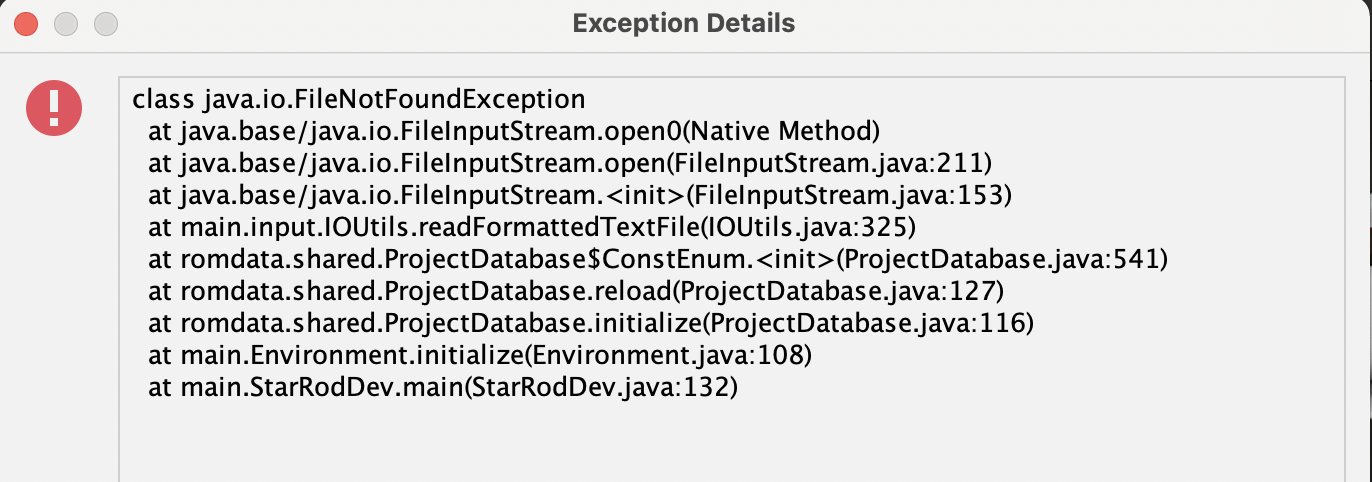Click the java.io.FileNotFoundException class line
1372x482 pixels.
tap(358, 100)
